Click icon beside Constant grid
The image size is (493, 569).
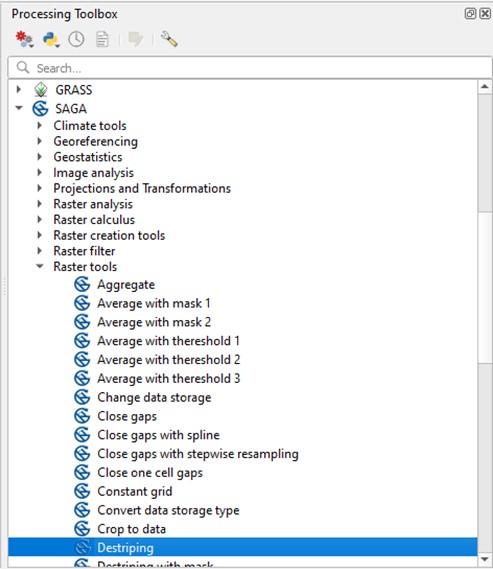(82, 491)
